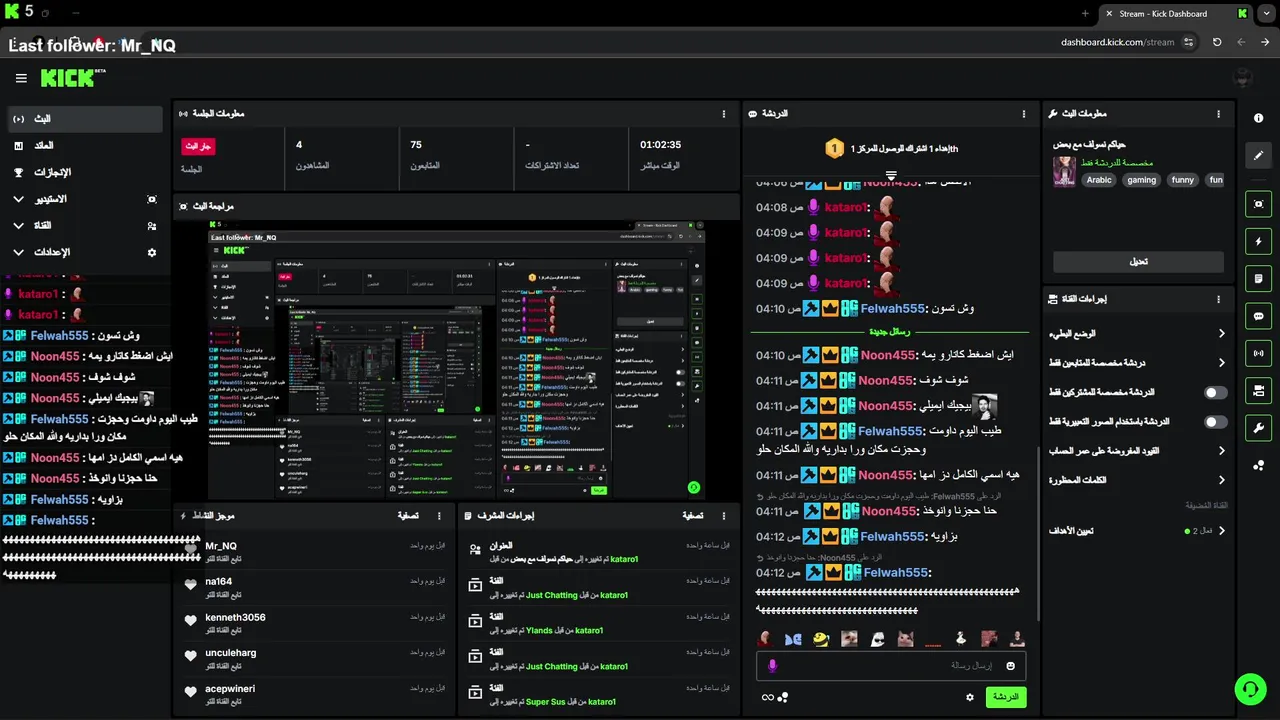
Task: Click follower Mr_NQ in activity feed
Action: click(221, 546)
